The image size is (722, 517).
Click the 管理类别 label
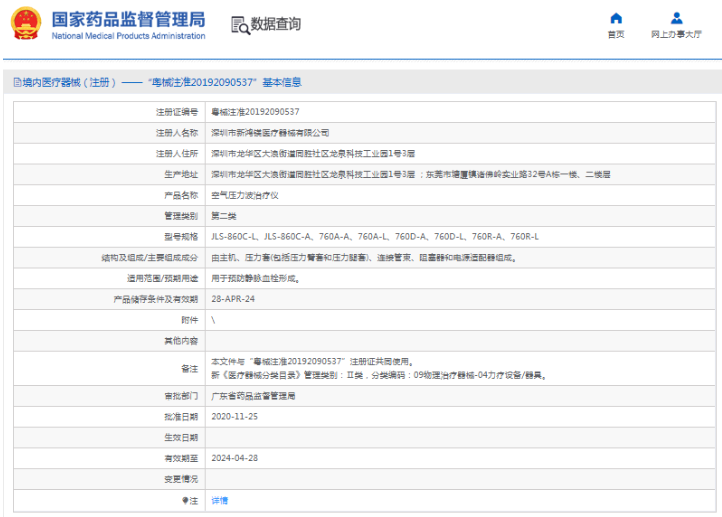pyautogui.click(x=181, y=216)
